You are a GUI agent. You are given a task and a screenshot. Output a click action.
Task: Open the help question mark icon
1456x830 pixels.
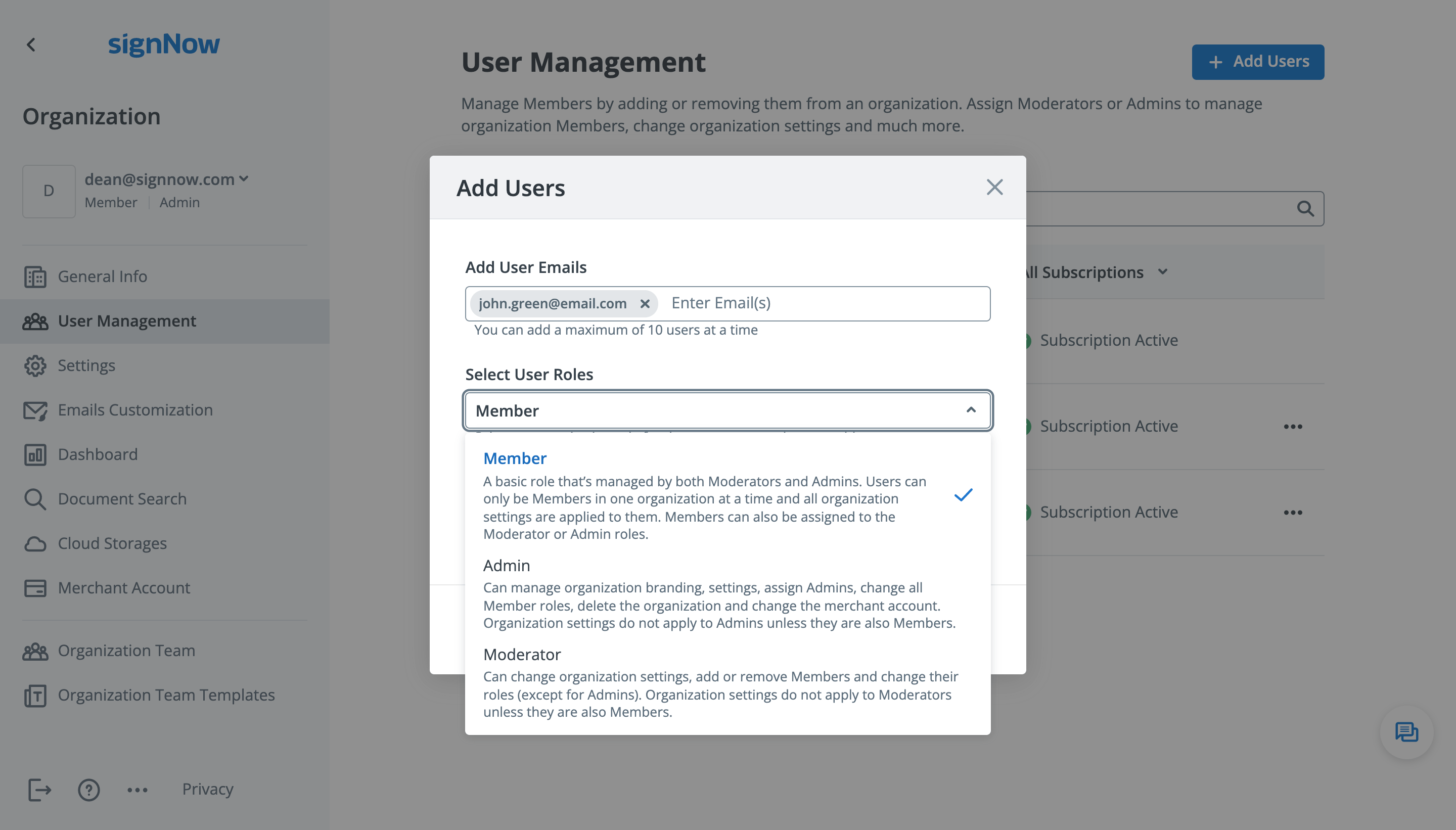(x=88, y=790)
